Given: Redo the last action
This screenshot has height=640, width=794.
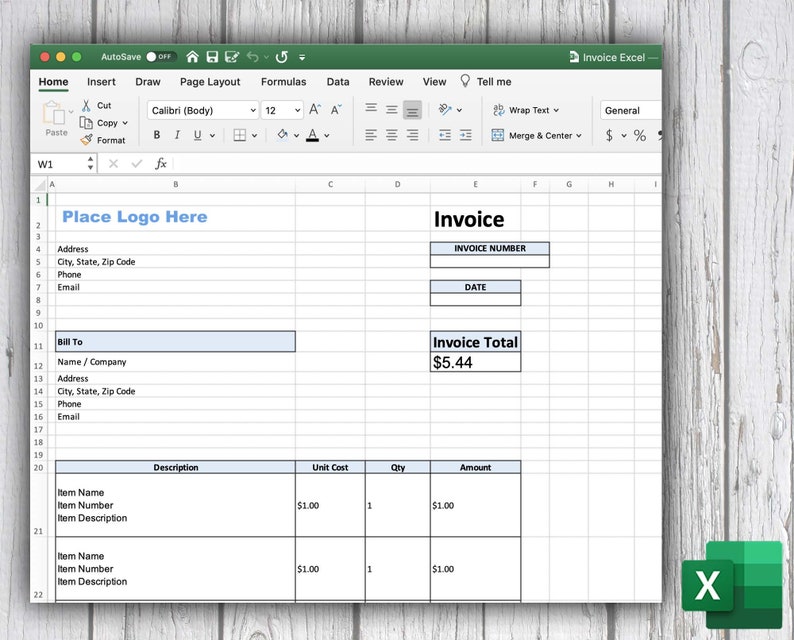Looking at the screenshot, I should tap(282, 57).
